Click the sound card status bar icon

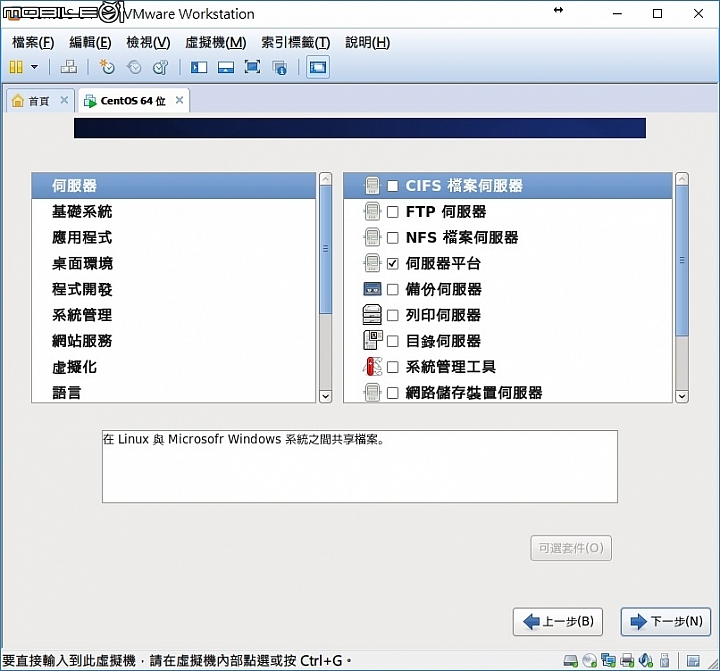click(x=646, y=661)
